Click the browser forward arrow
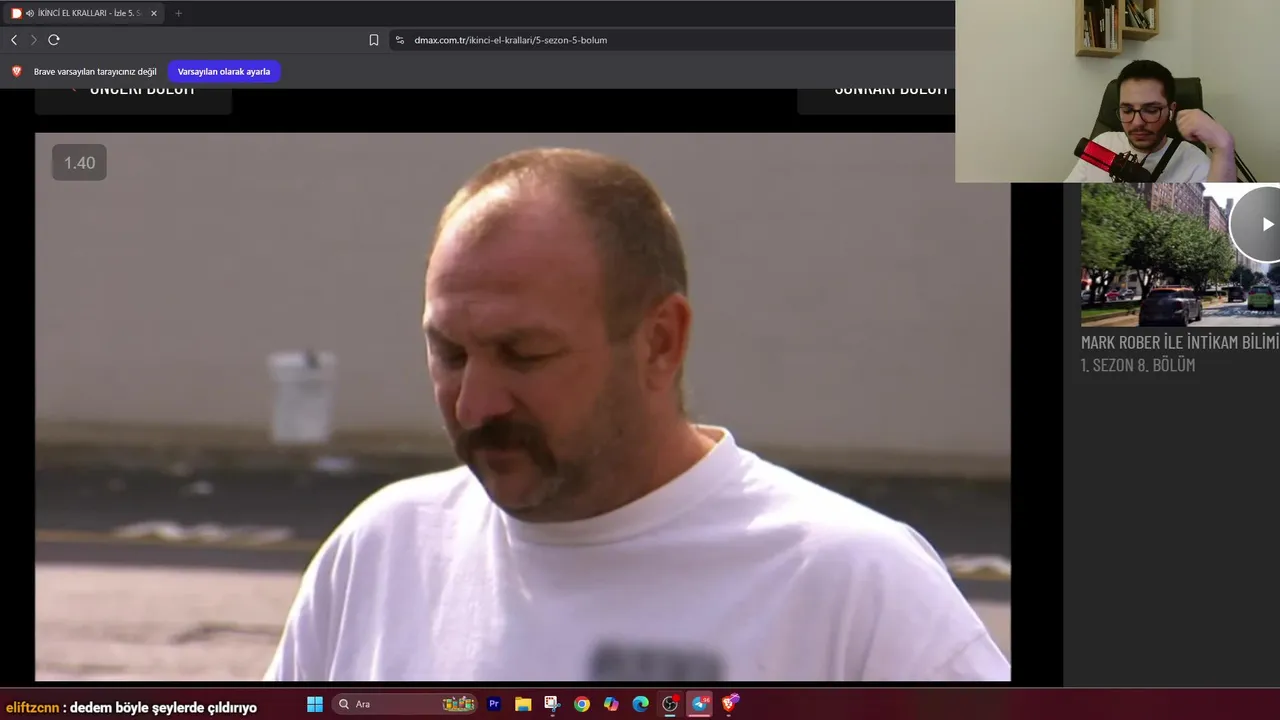The width and height of the screenshot is (1280, 720). pos(33,40)
